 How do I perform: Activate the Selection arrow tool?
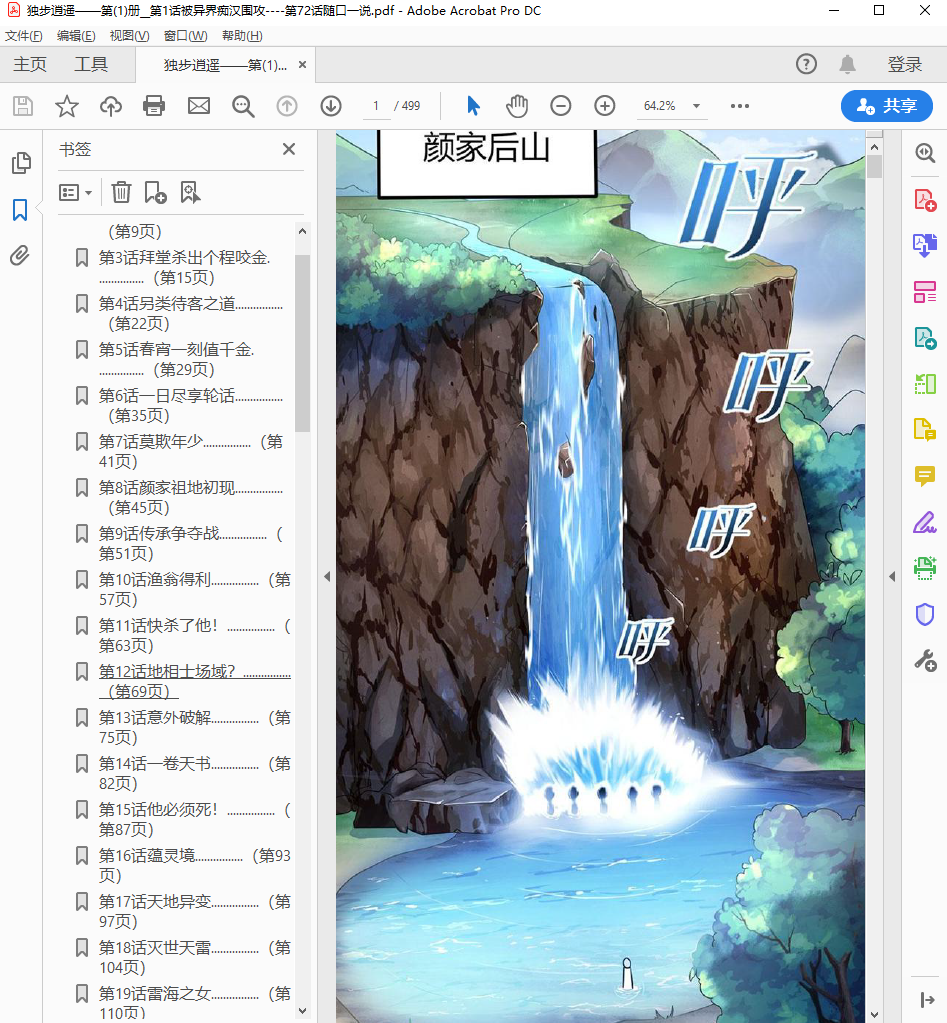pyautogui.click(x=474, y=106)
